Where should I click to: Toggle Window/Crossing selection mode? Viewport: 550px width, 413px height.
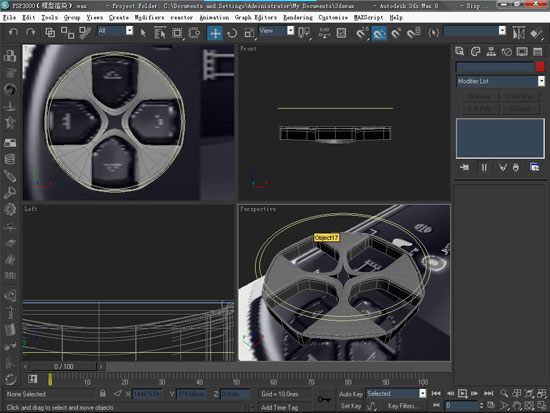pyautogui.click(x=194, y=33)
